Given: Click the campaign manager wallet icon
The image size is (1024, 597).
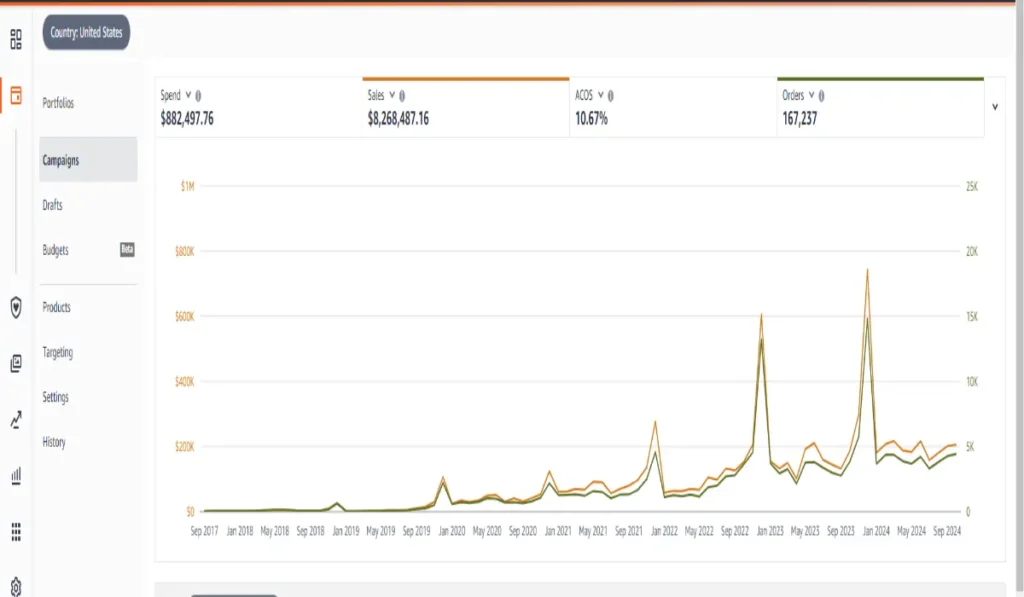Looking at the screenshot, I should click(16, 96).
